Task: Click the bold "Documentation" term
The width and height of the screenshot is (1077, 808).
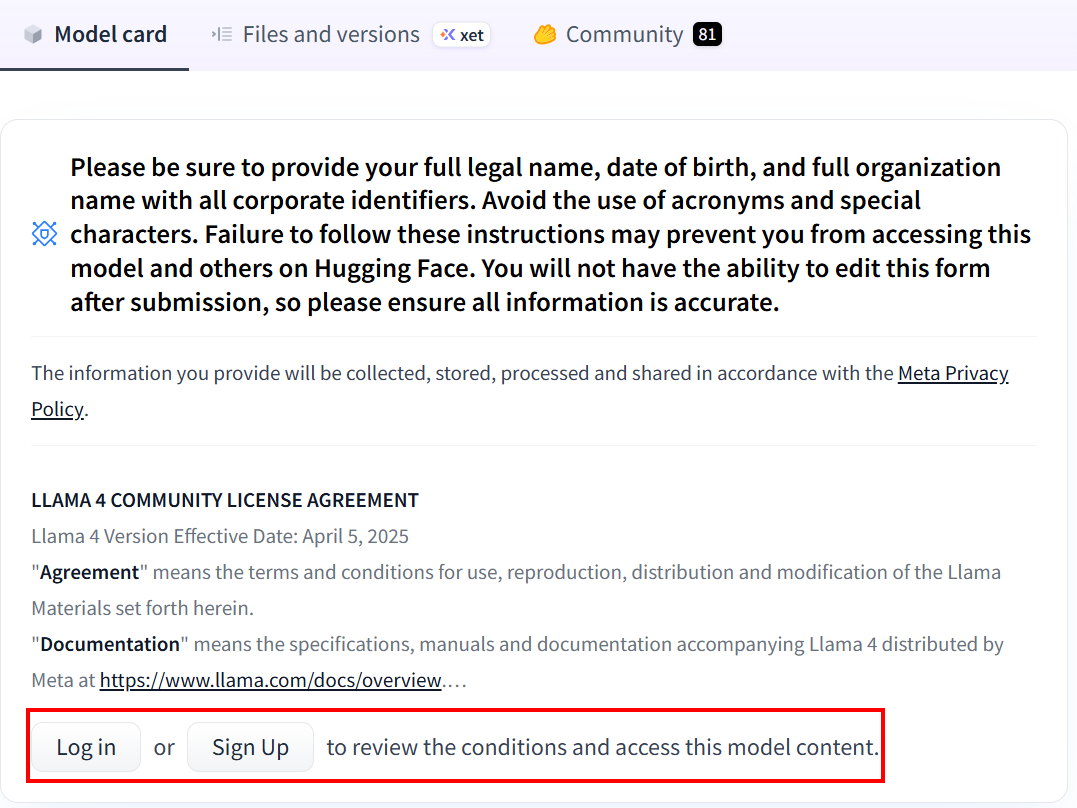Action: click(x=110, y=645)
